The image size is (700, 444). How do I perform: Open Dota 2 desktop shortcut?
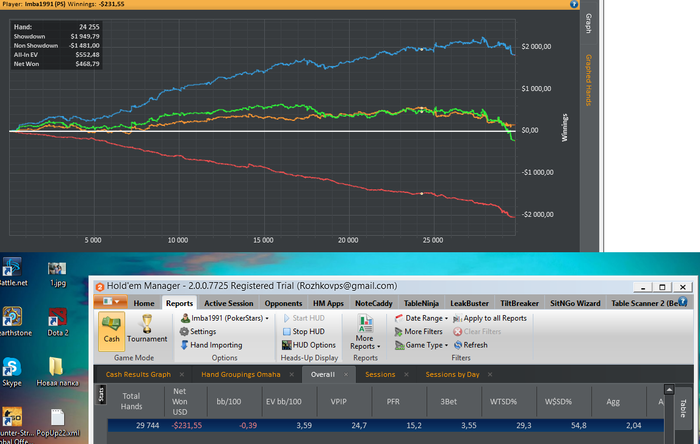[58, 322]
